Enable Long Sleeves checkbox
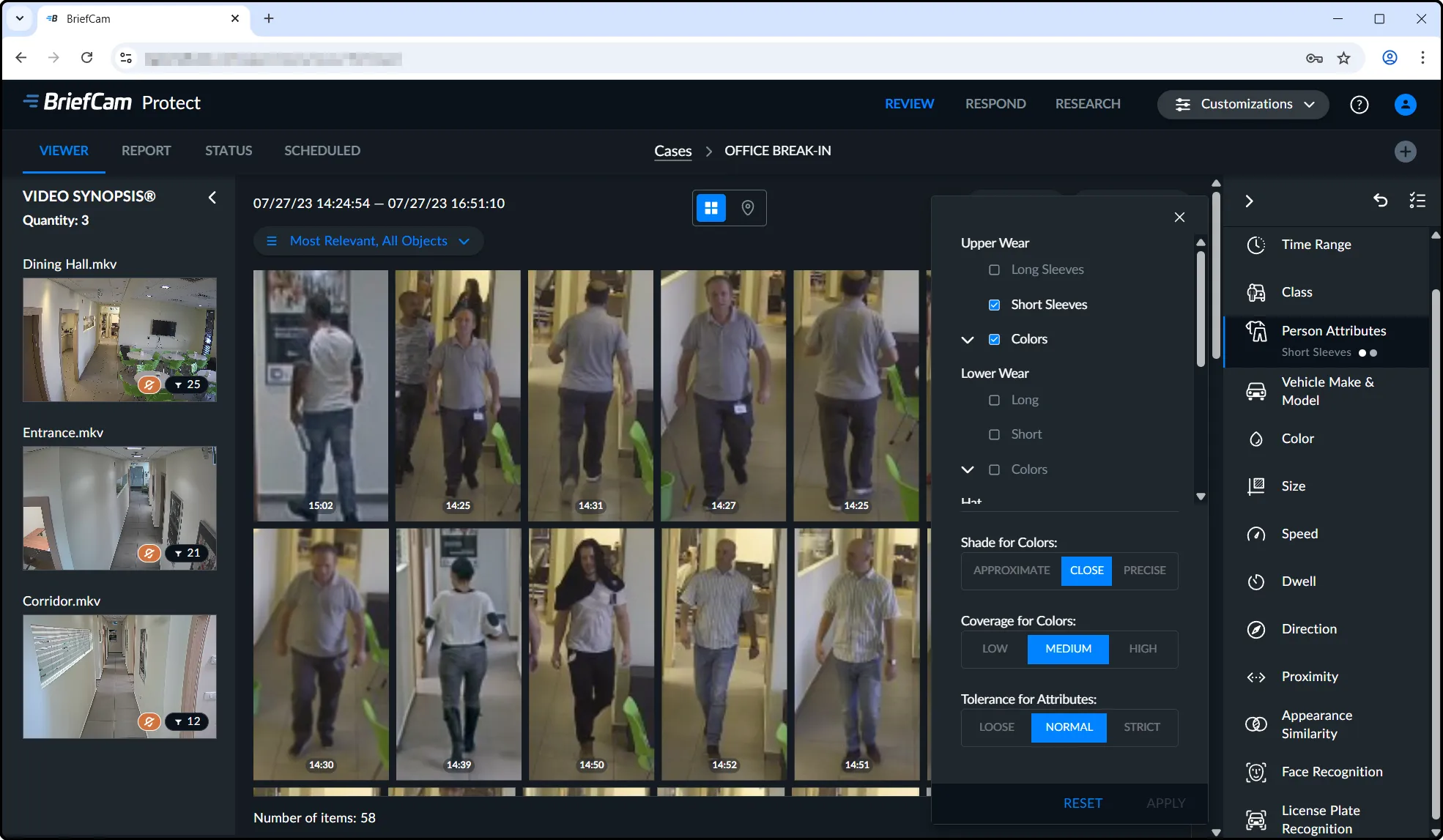The image size is (1443, 840). click(x=994, y=270)
